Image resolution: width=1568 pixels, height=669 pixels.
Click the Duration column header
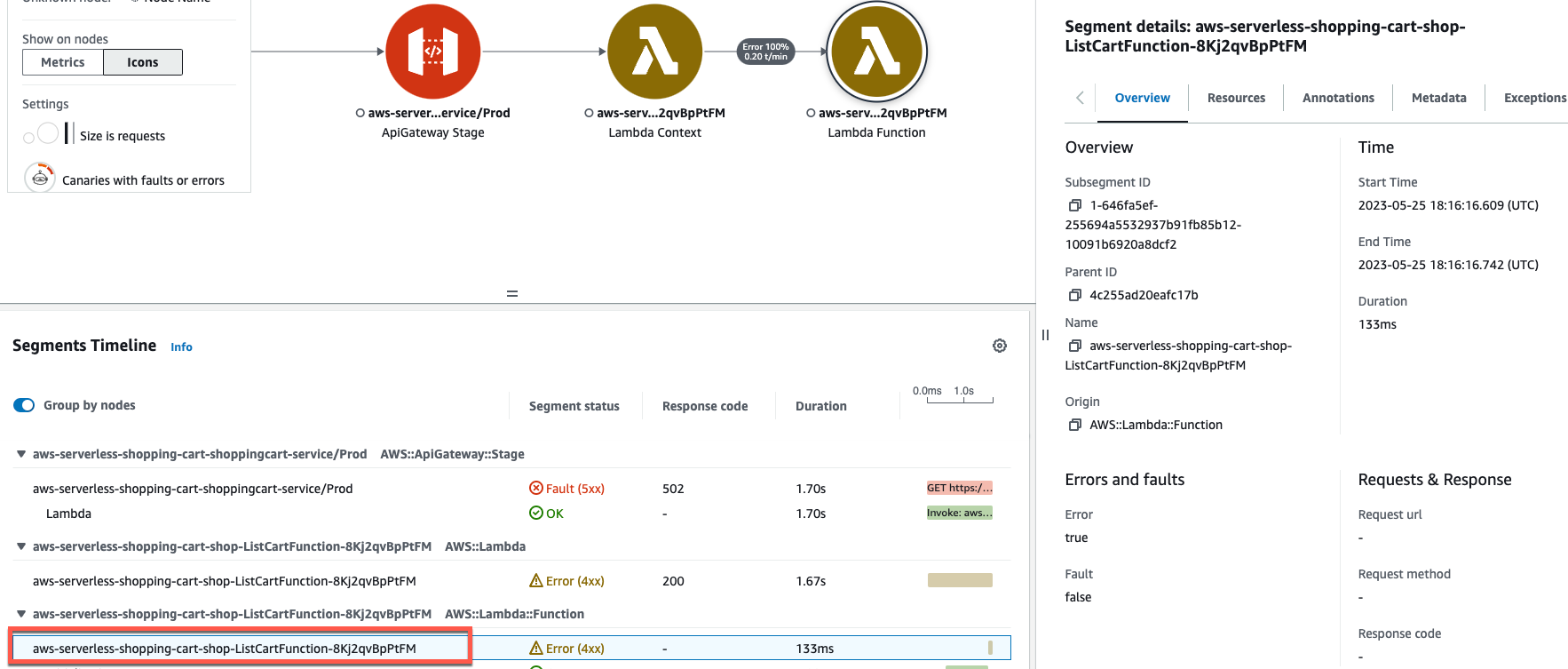(x=821, y=406)
